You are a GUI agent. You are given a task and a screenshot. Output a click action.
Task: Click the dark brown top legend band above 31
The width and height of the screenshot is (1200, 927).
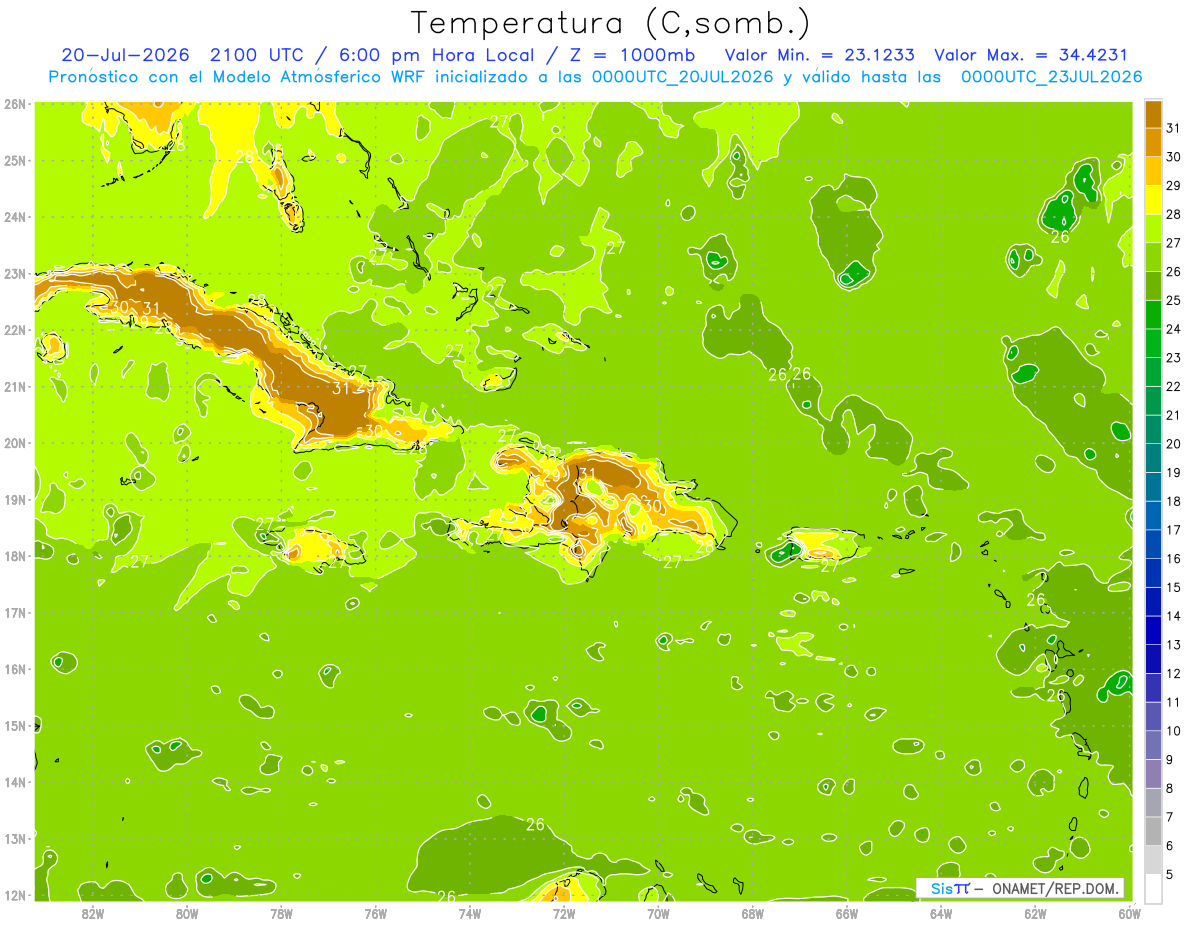(1153, 114)
